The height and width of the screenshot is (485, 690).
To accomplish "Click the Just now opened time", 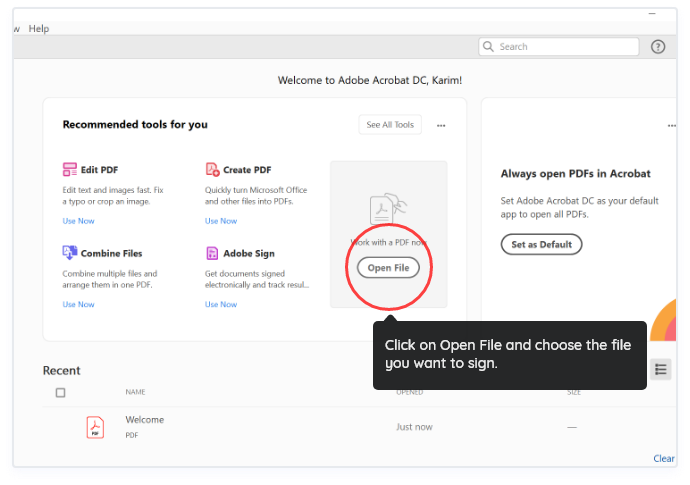I will [414, 426].
